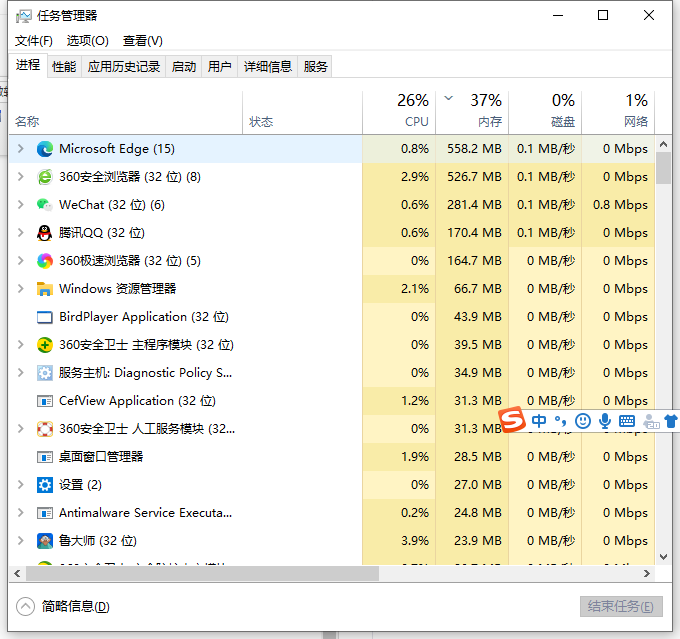The width and height of the screenshot is (680, 639).
Task: Click the 结束任务 button
Action: click(x=620, y=607)
